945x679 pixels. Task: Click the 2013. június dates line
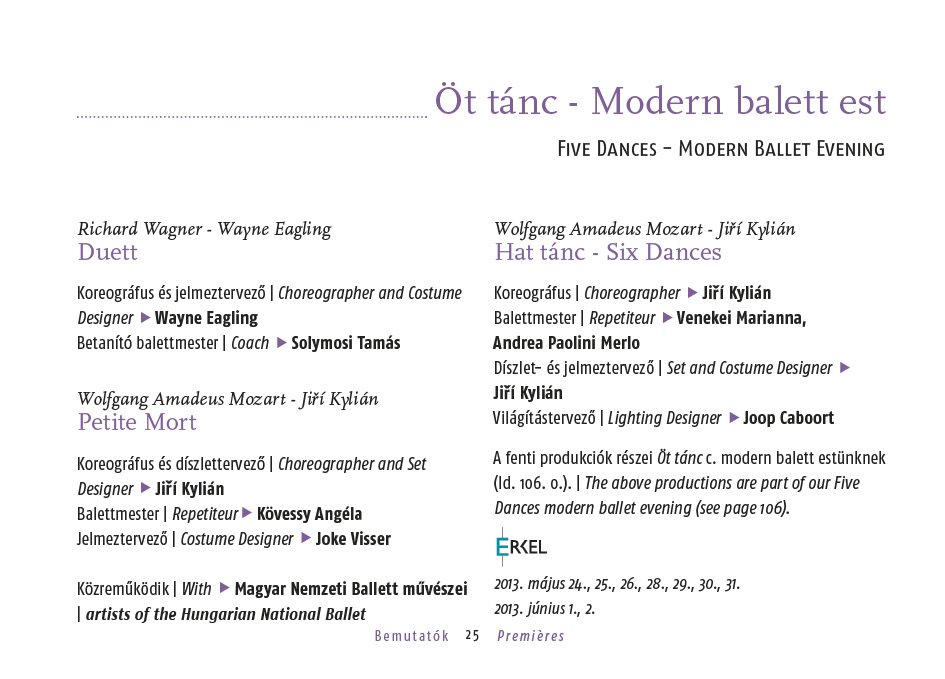click(x=544, y=609)
